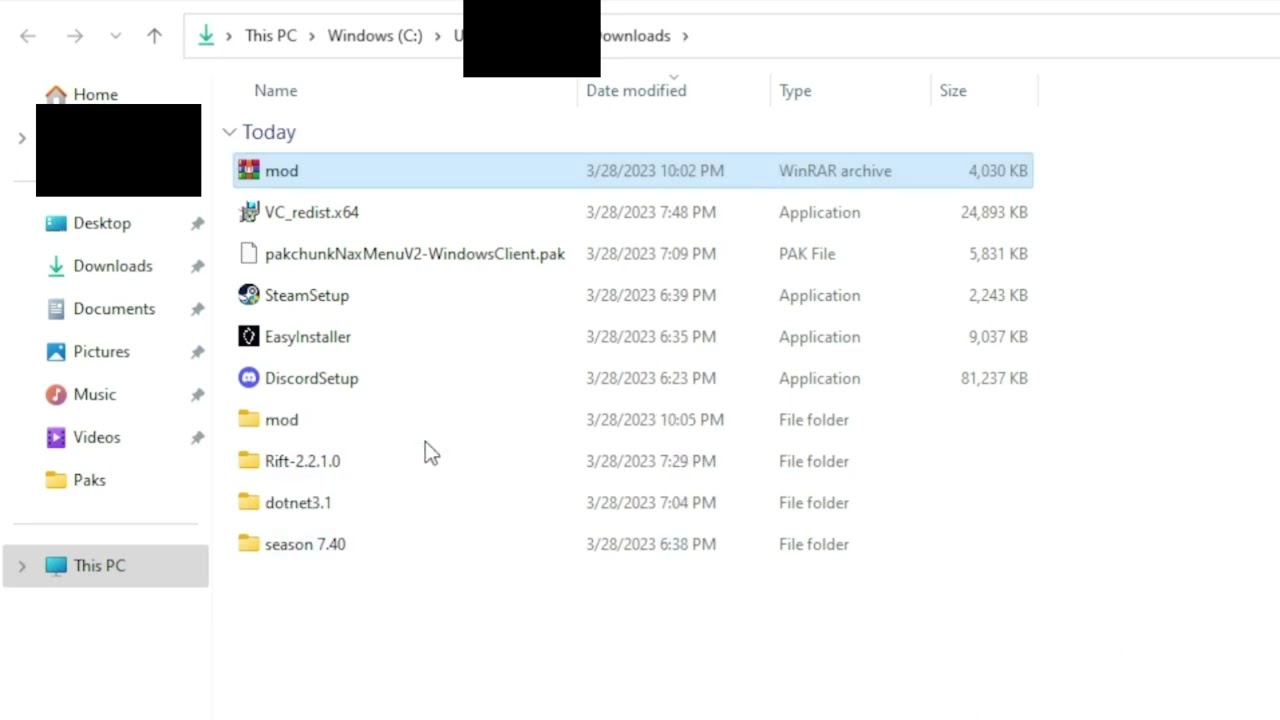This screenshot has height=720, width=1280.
Task: Click the DiscordSetup Discord icon
Action: click(249, 378)
